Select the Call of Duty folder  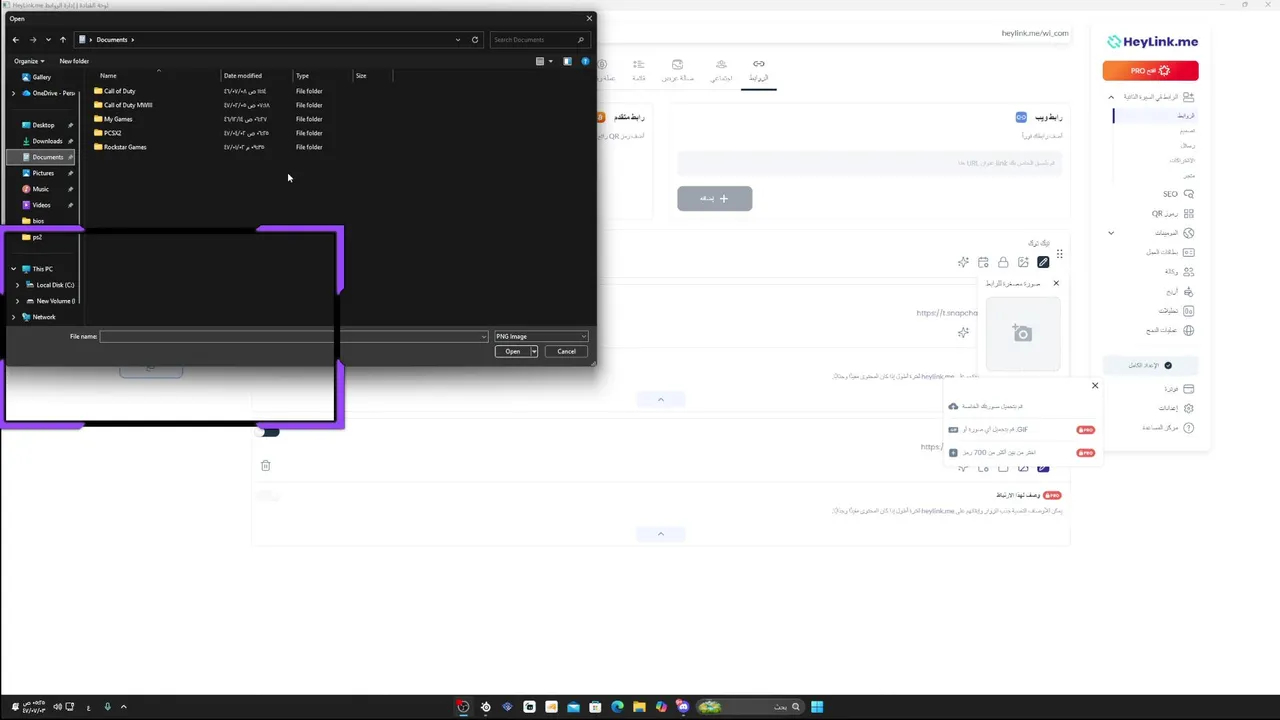point(119,91)
